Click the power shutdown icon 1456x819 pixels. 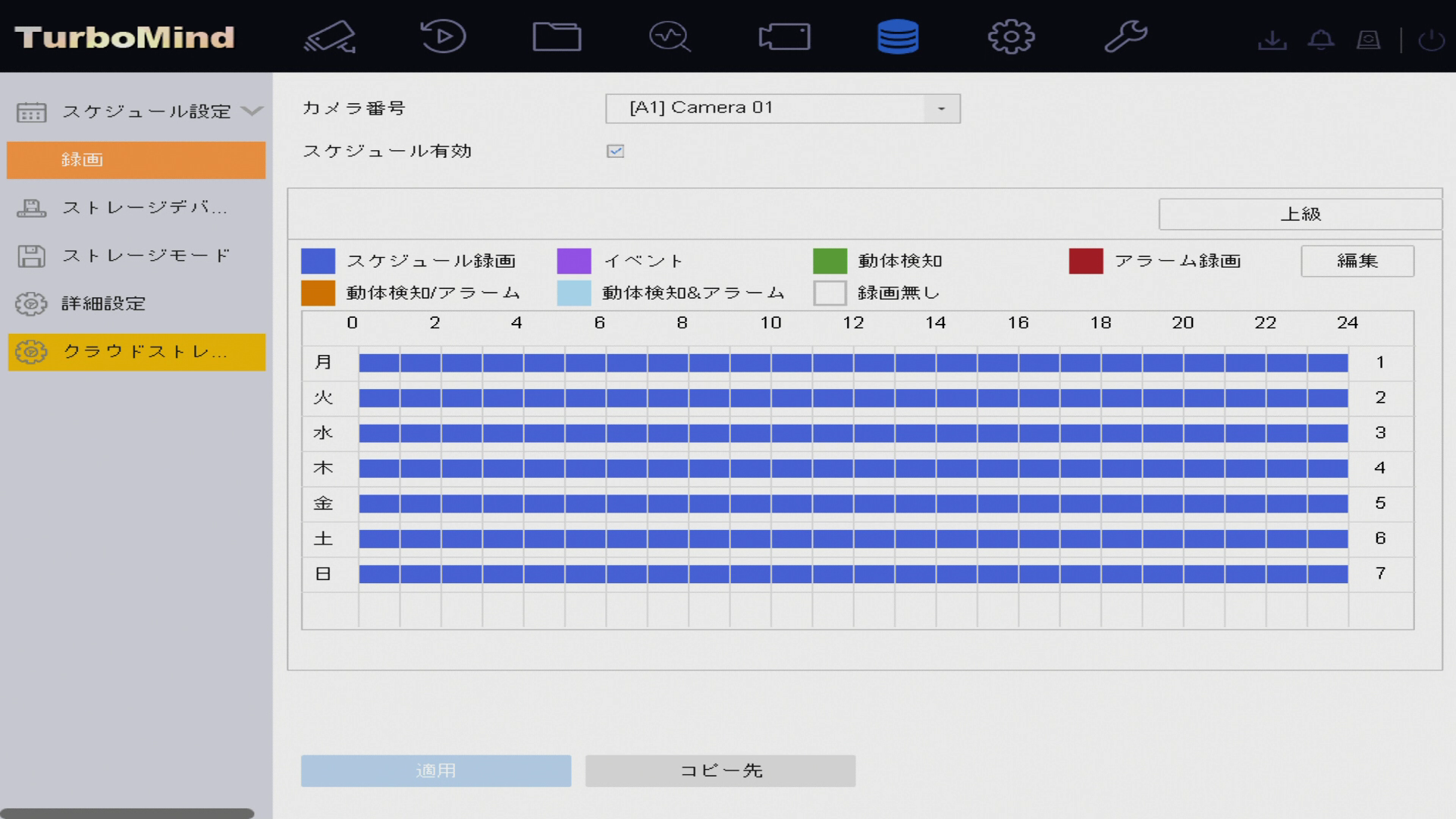[x=1431, y=39]
